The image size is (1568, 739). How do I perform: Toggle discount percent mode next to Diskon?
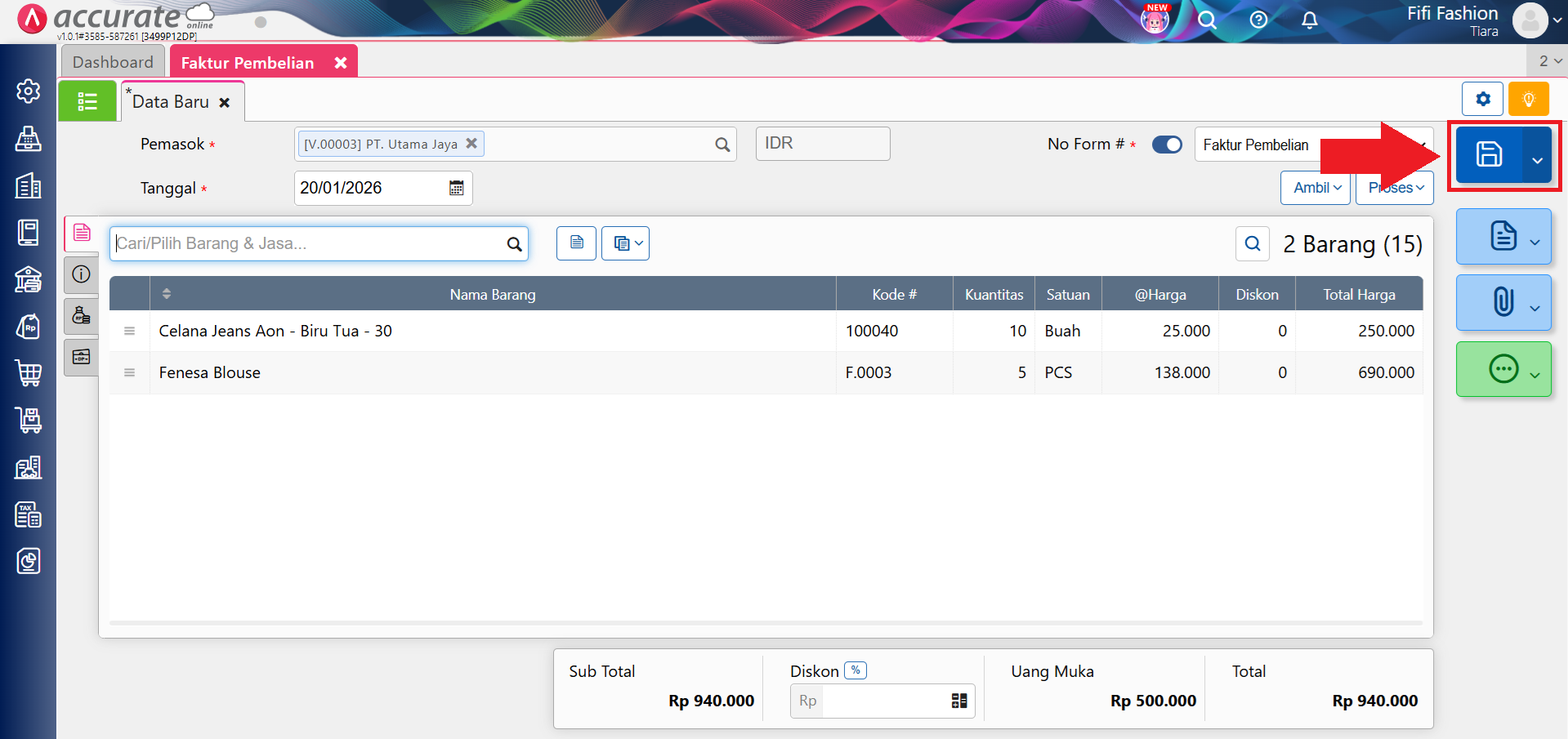pos(855,670)
